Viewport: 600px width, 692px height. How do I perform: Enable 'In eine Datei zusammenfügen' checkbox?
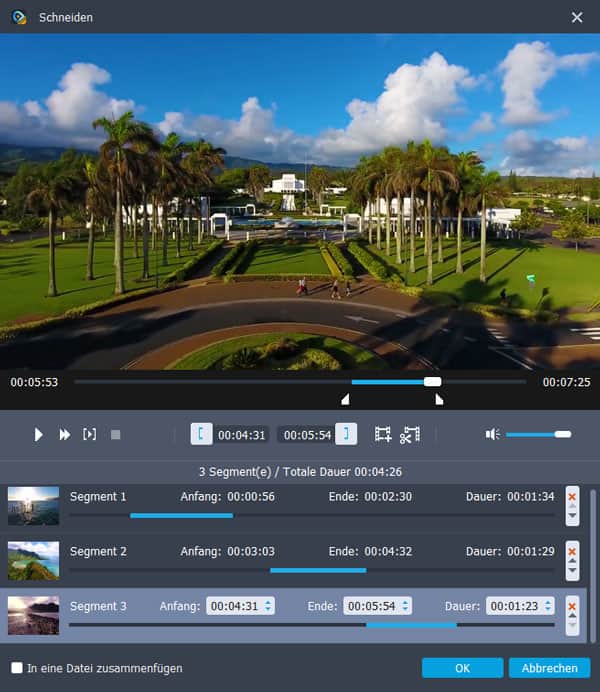click(17, 668)
